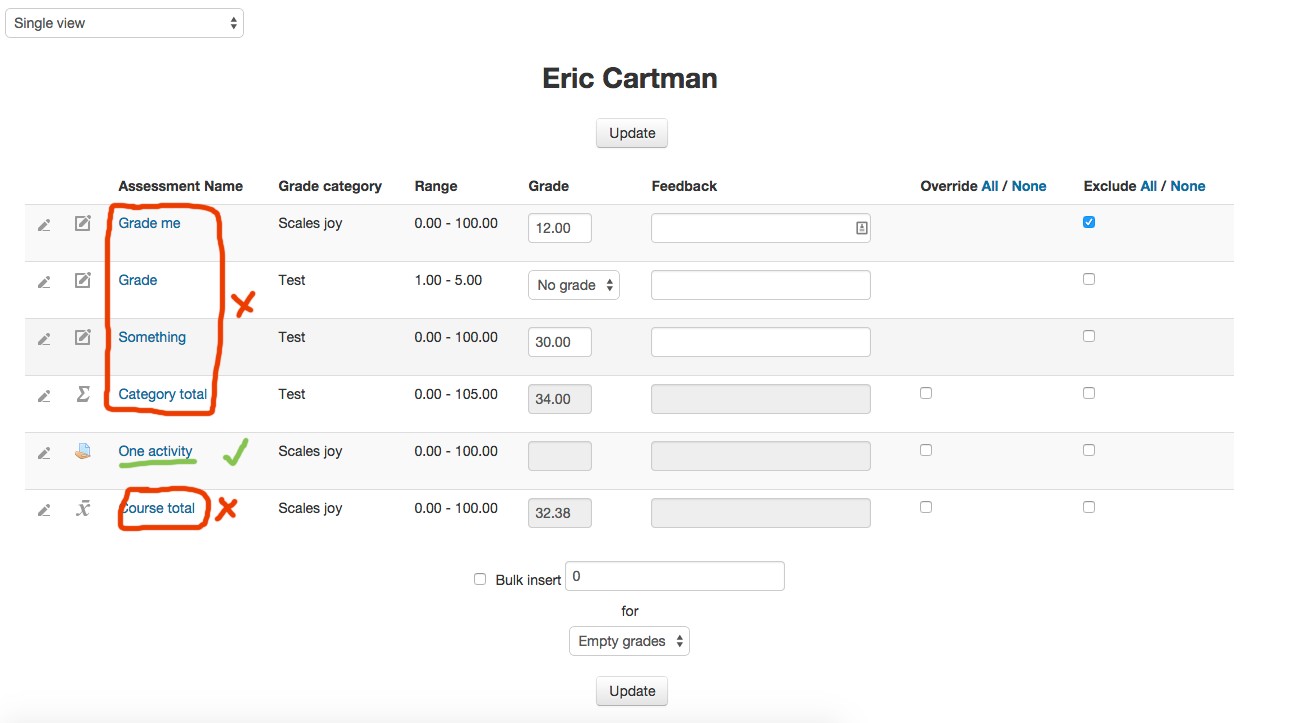
Task: Uncheck Exclude for Grade me
Action: click(1089, 222)
